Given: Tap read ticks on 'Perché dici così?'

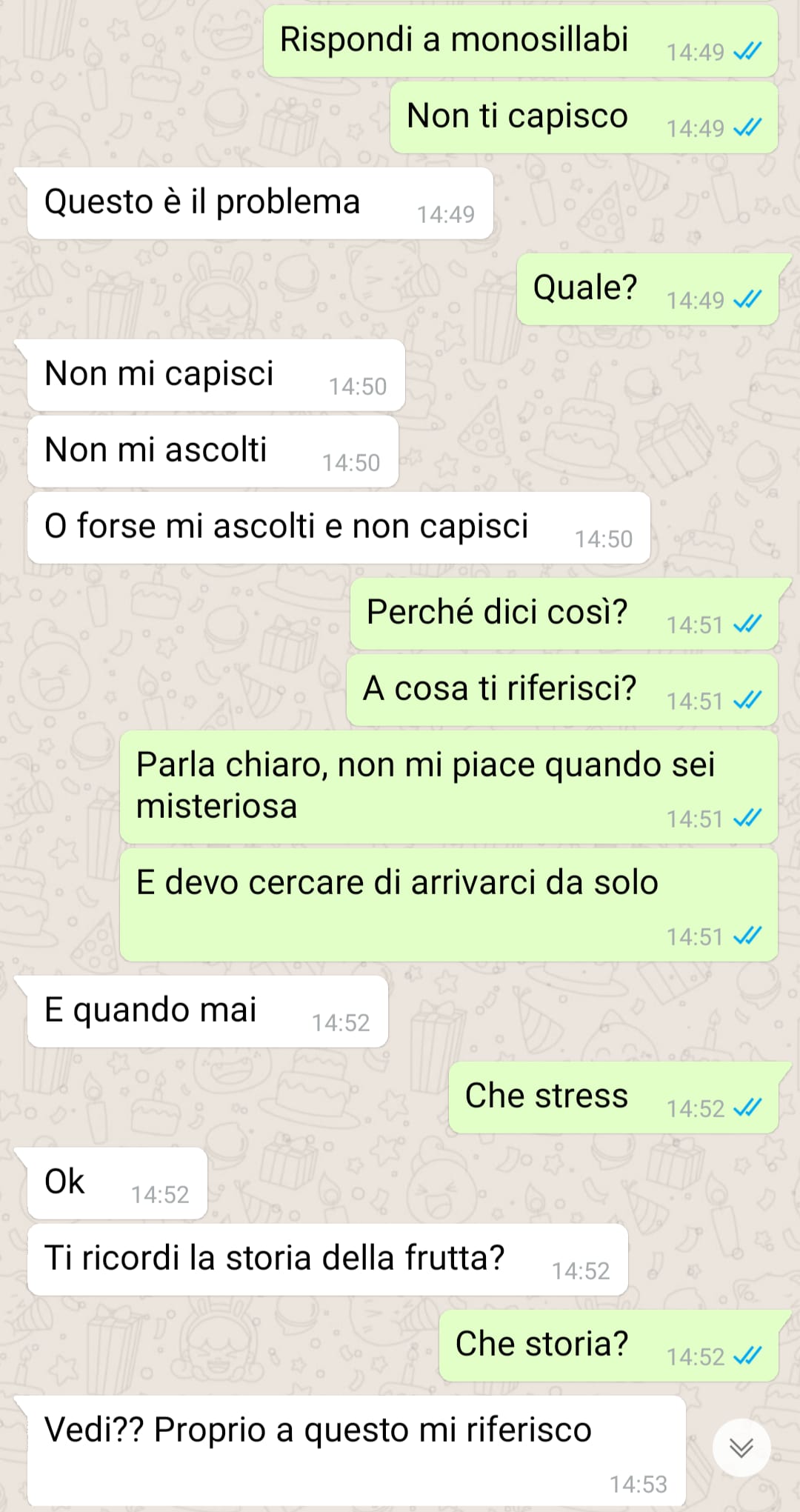Looking at the screenshot, I should [x=747, y=625].
